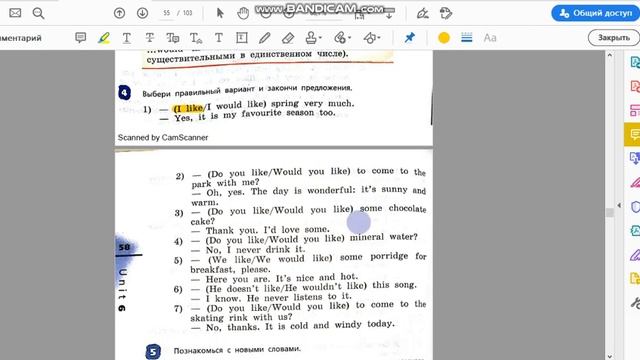Edit the page number field showing 55
Screen dimensions: 640x360
click(x=167, y=13)
